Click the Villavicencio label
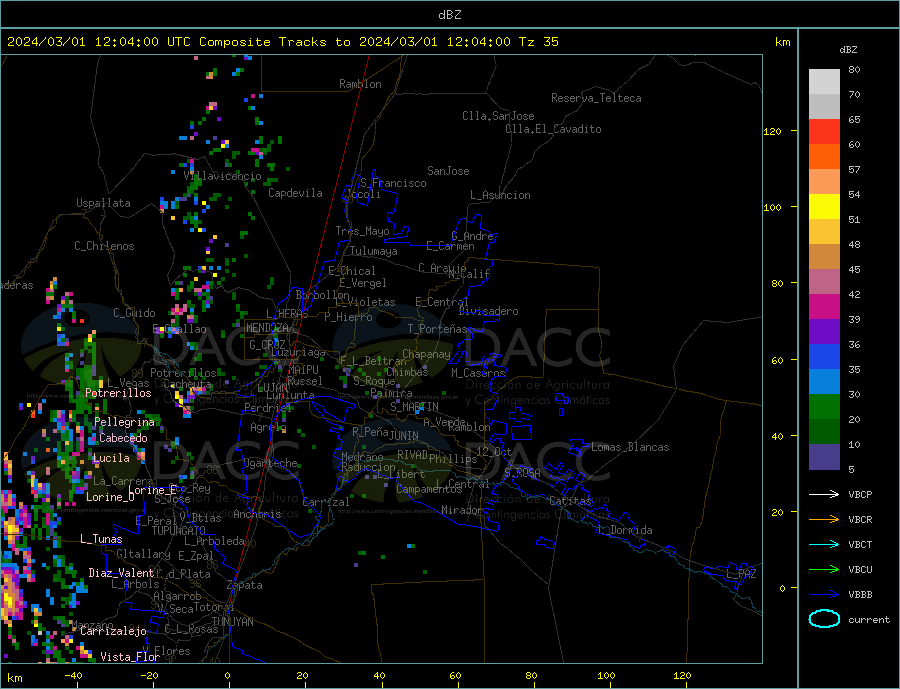This screenshot has height=689, width=900. pyautogui.click(x=222, y=176)
